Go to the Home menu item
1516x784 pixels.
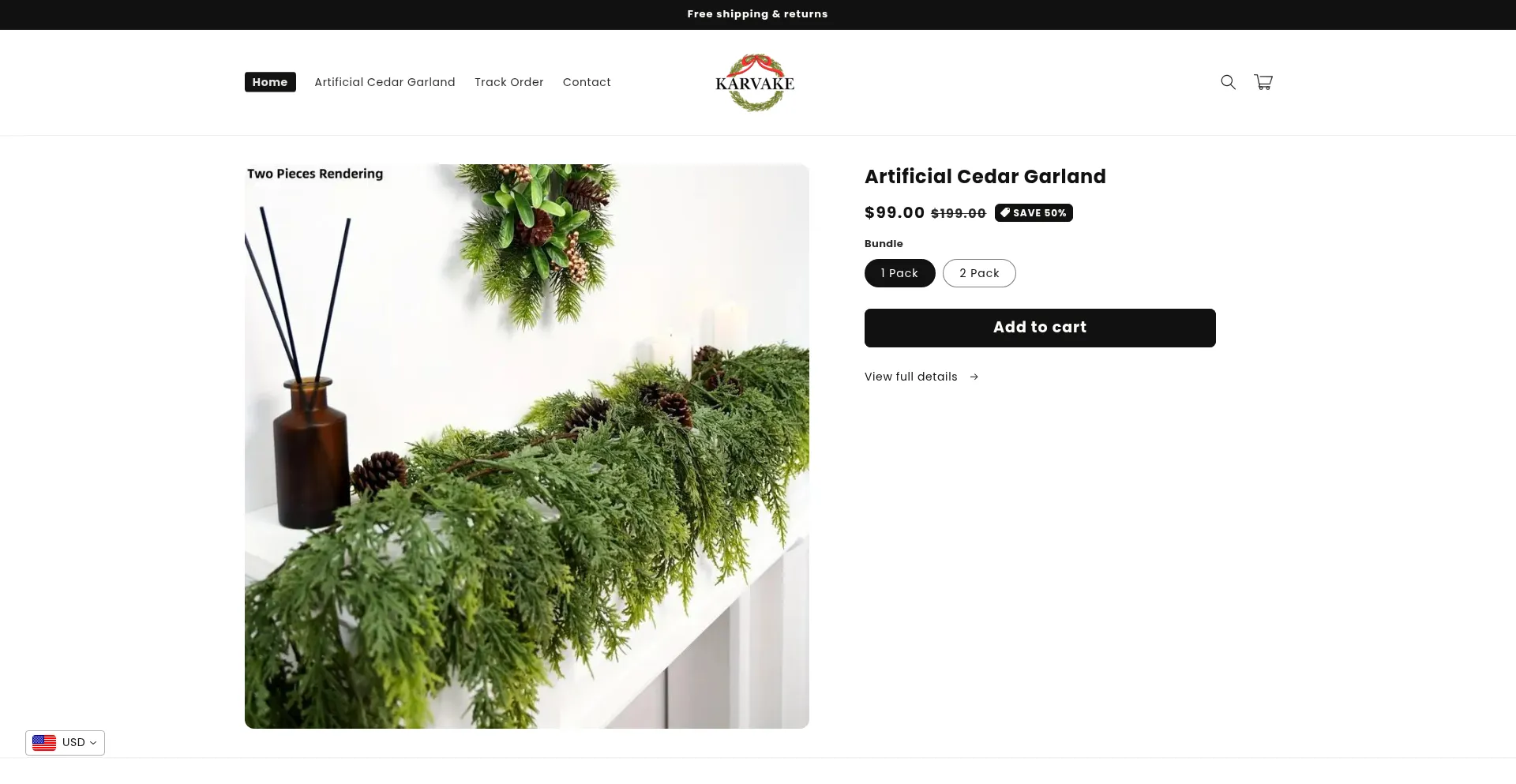click(270, 82)
